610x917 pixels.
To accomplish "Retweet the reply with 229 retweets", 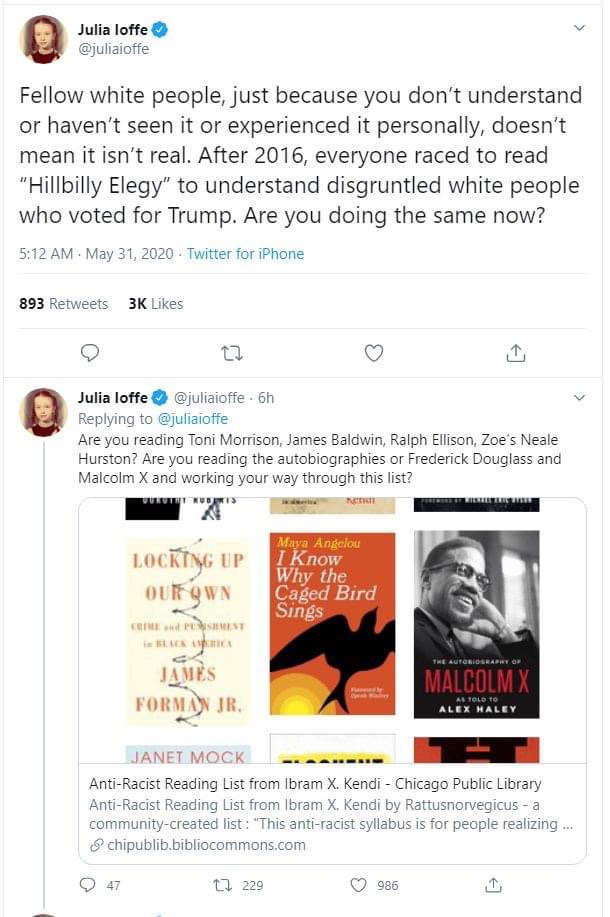I will point(222,885).
